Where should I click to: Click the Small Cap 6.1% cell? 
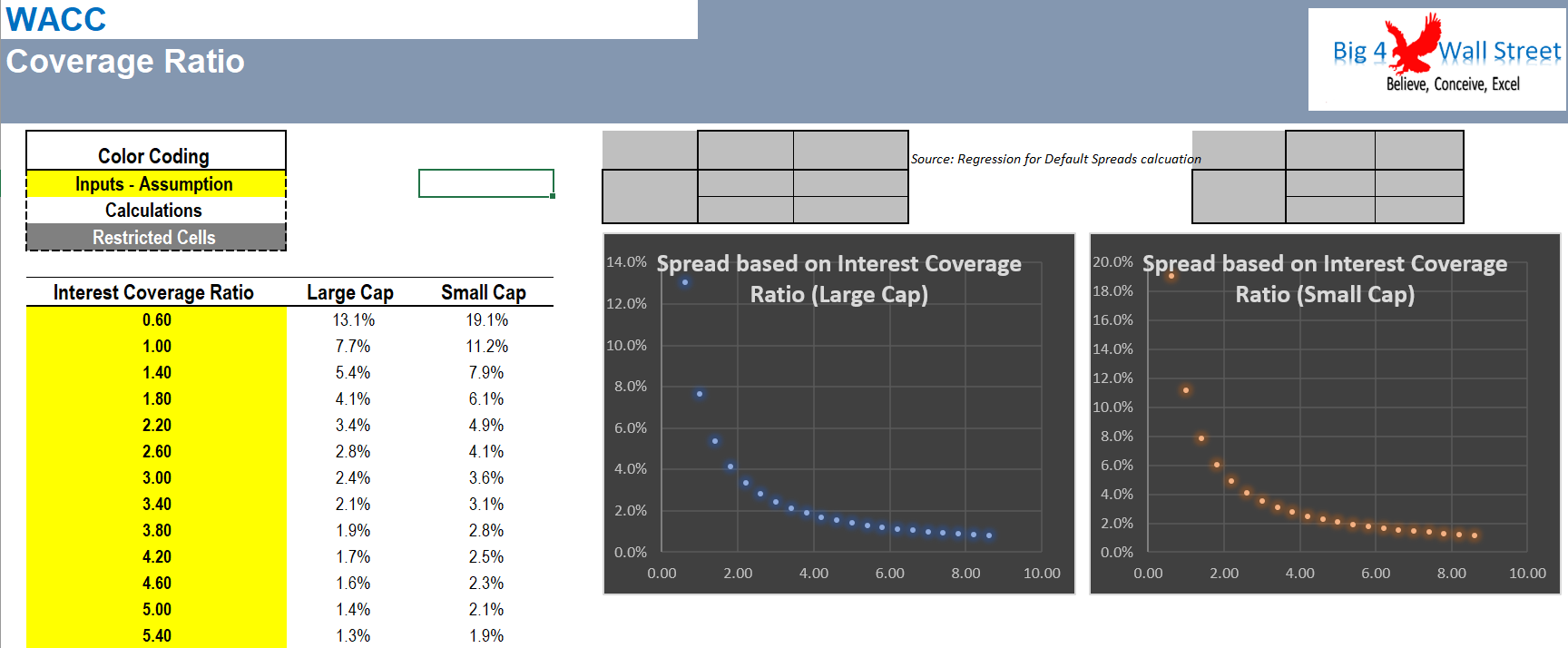pos(486,398)
